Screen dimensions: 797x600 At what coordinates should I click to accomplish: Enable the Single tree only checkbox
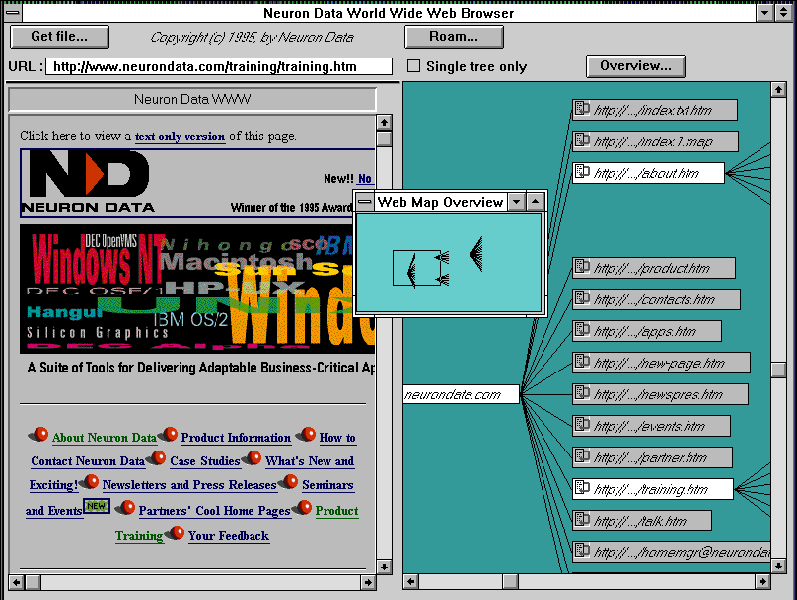[x=414, y=66]
